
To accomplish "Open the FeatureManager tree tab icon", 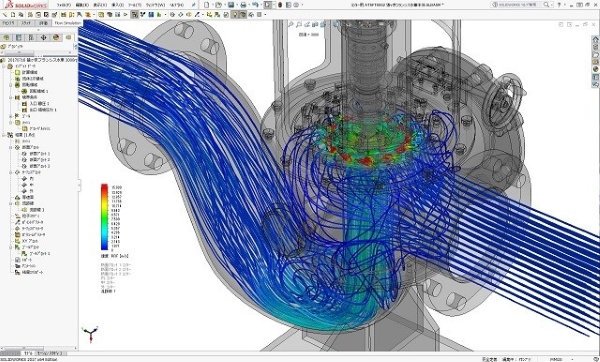I will 6,37.
